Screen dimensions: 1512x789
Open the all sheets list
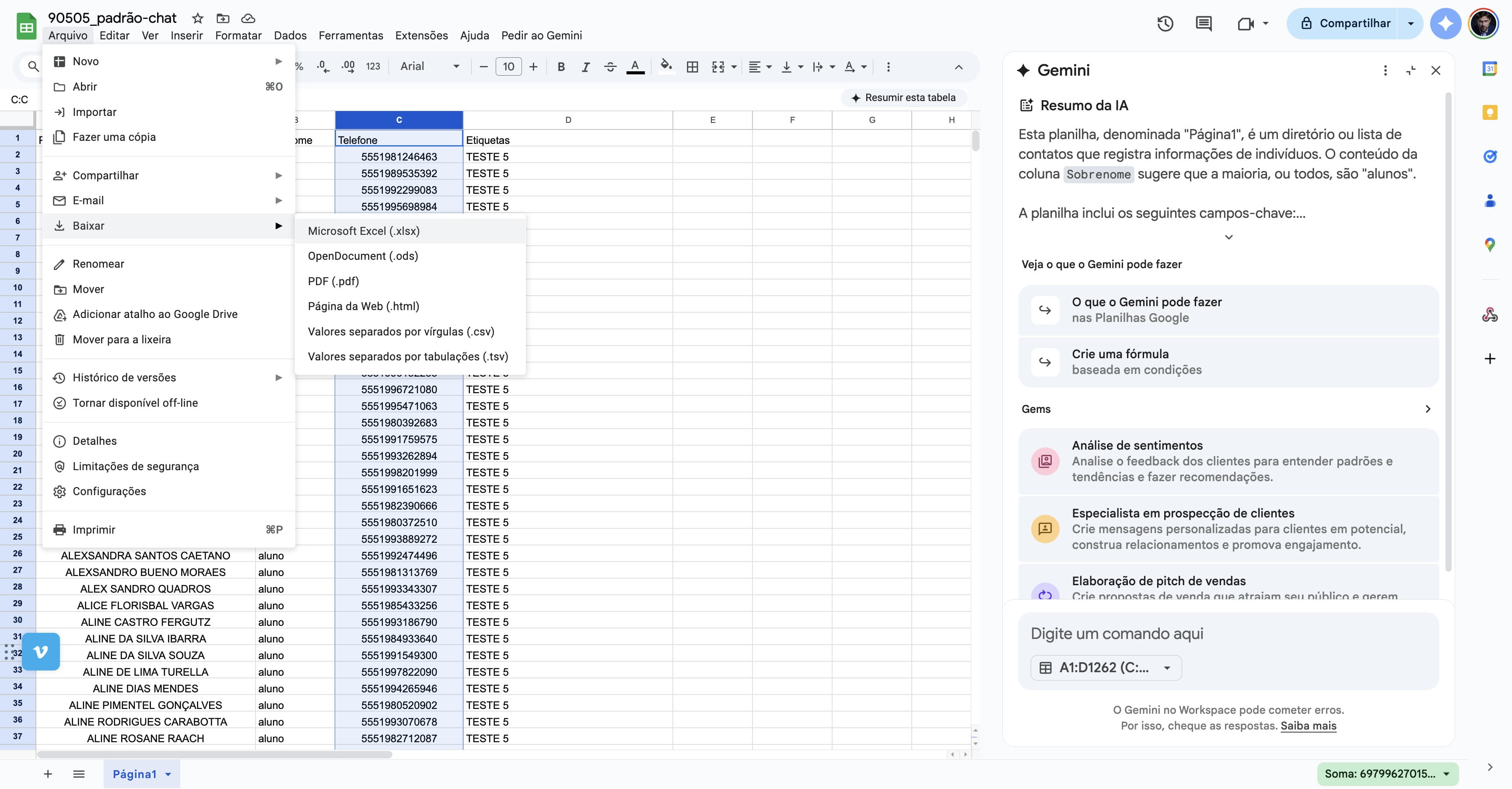79,774
